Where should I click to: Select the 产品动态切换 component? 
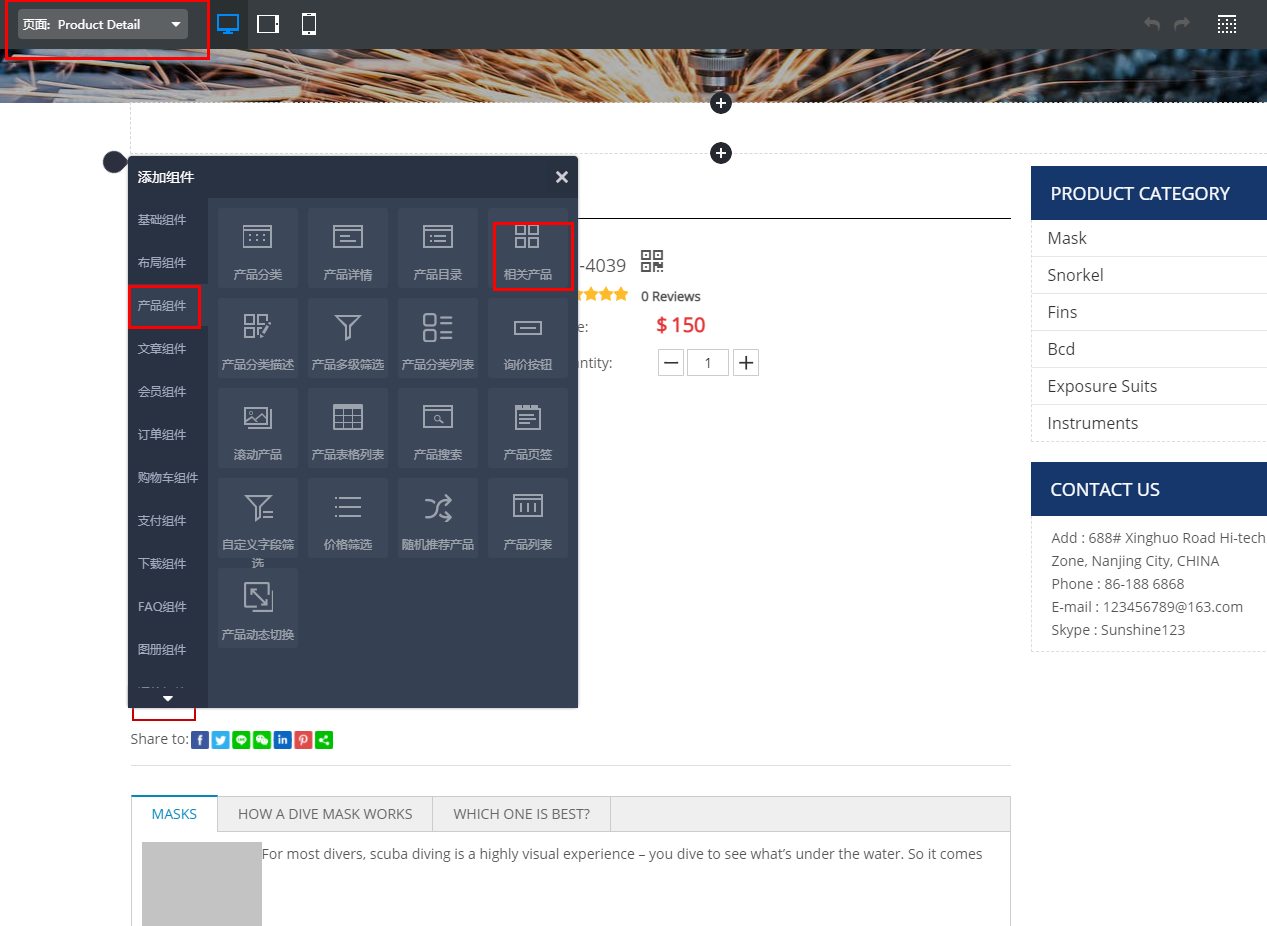(x=257, y=608)
